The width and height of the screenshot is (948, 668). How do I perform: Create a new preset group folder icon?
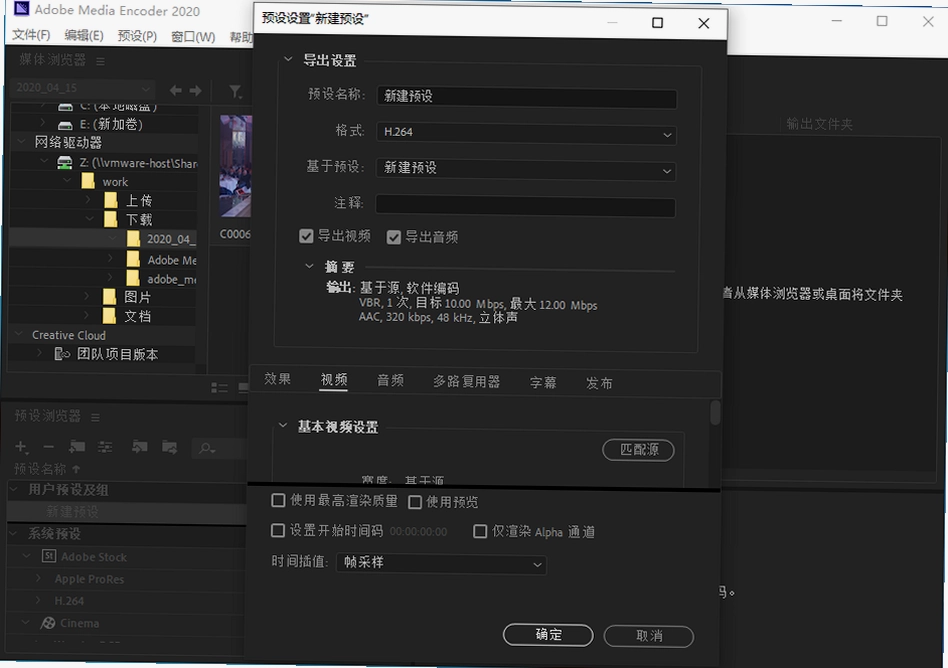(x=77, y=447)
